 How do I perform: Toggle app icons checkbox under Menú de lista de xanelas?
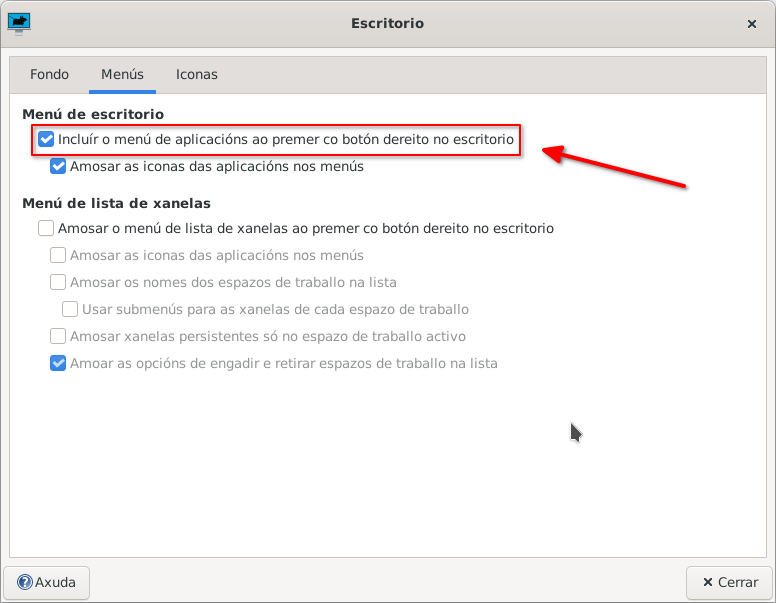tap(58, 255)
